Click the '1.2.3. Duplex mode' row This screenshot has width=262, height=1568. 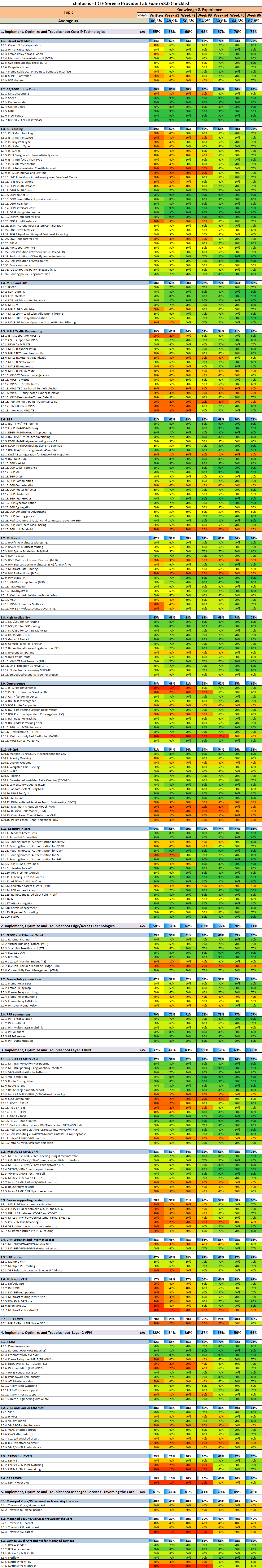pos(68,102)
